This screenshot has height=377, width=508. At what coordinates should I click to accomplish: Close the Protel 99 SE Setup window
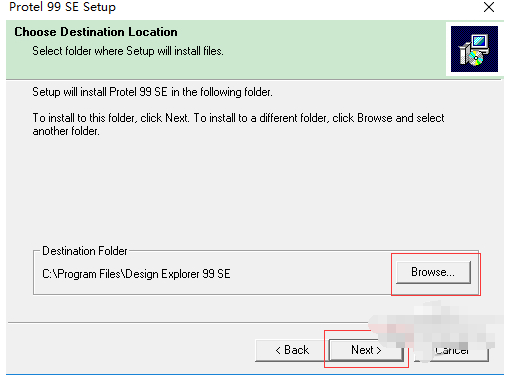[489, 7]
